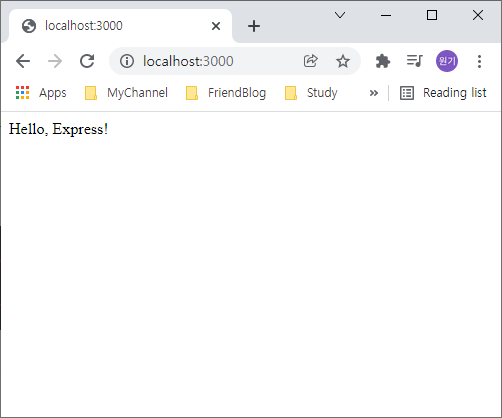Open a new tab with plus button
502x418 pixels.
click(x=254, y=26)
